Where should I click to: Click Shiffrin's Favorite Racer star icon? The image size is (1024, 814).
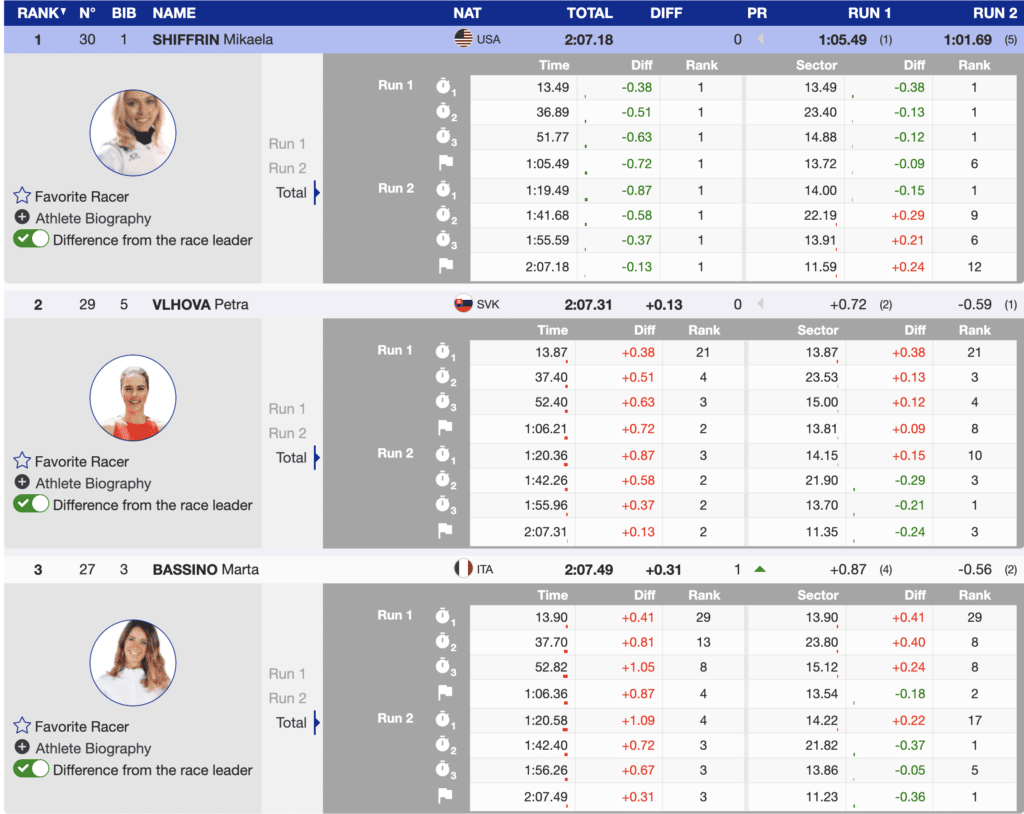point(22,196)
